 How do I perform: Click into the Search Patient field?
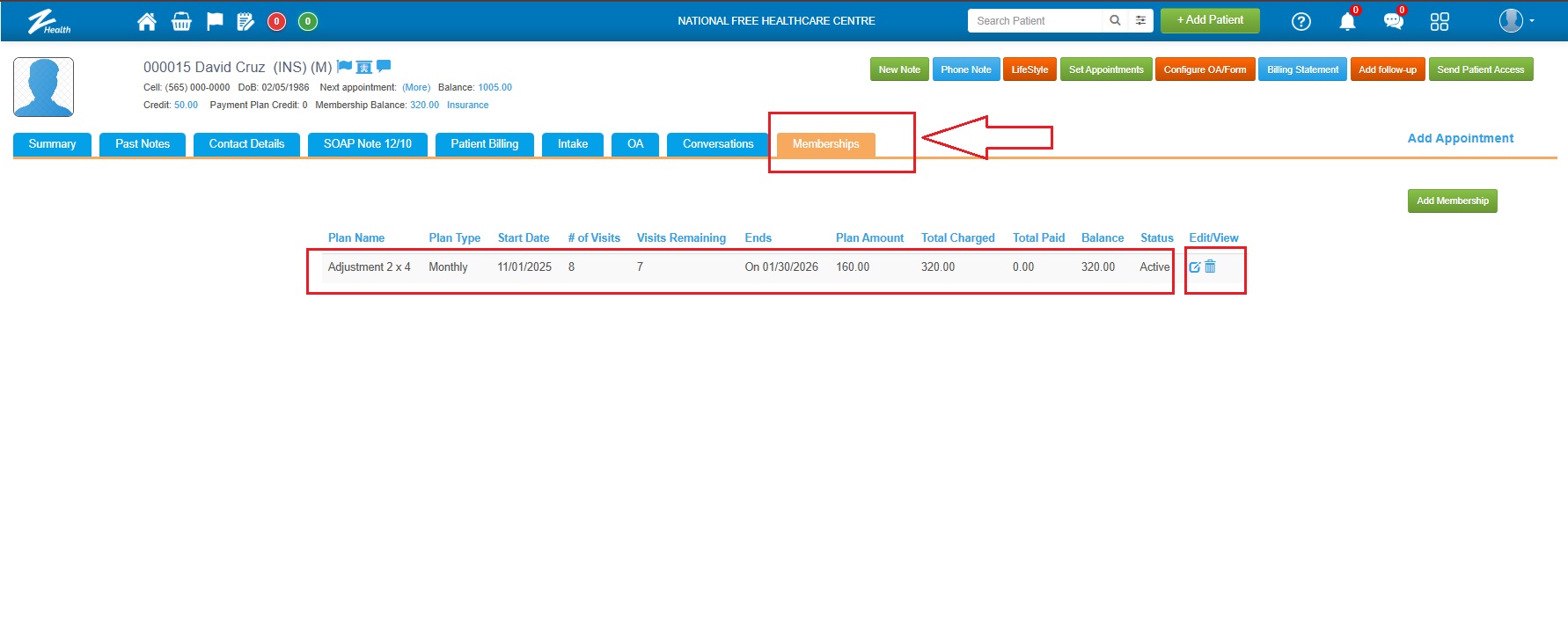(x=1034, y=20)
